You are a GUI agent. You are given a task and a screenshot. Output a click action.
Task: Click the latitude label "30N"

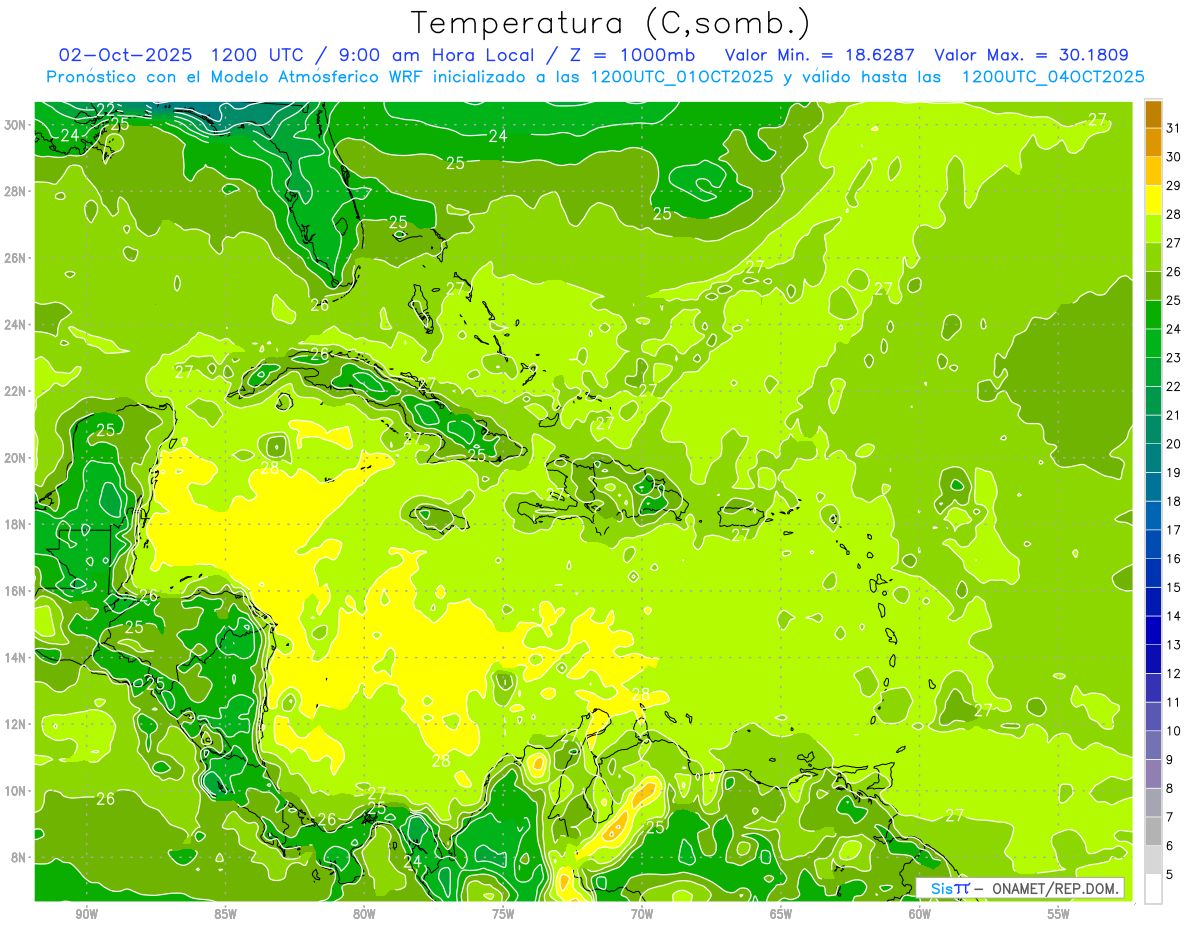point(16,125)
